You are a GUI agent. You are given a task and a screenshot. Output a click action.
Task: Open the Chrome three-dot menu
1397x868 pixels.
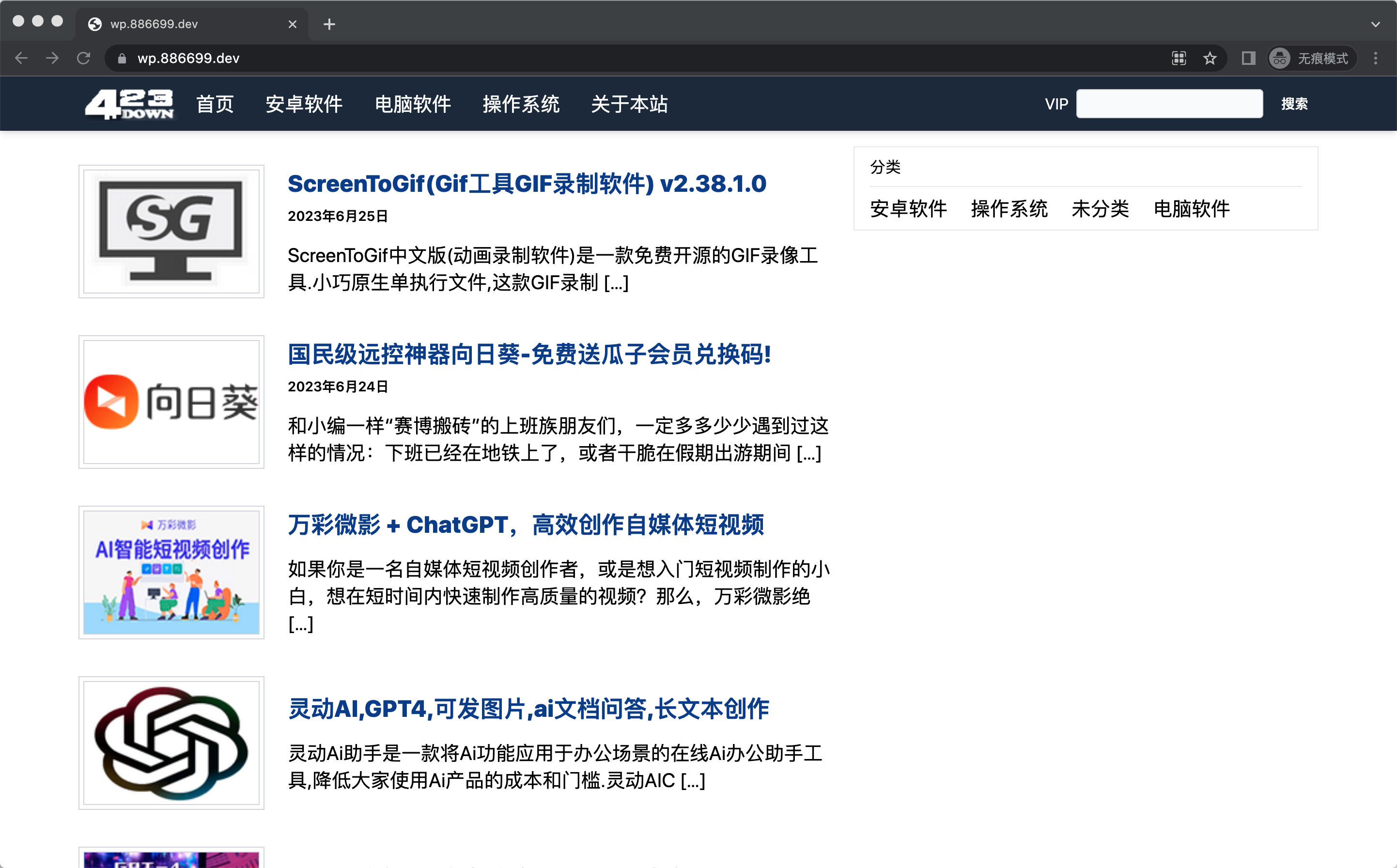[1375, 58]
